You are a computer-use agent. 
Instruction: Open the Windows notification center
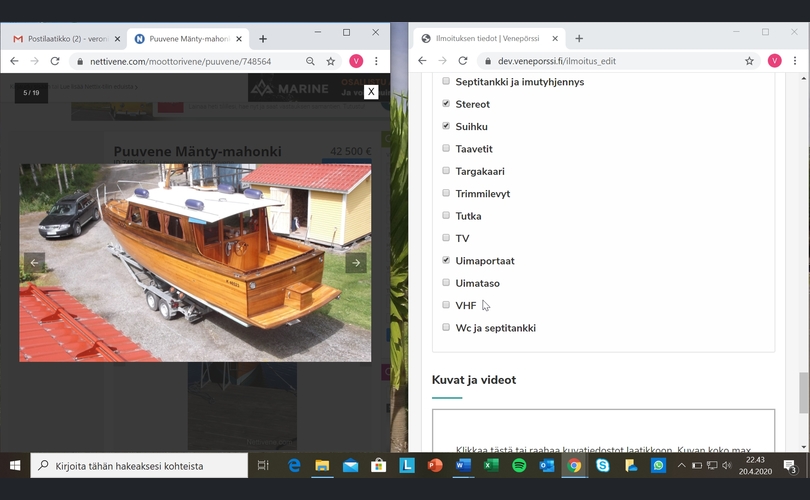(789, 466)
